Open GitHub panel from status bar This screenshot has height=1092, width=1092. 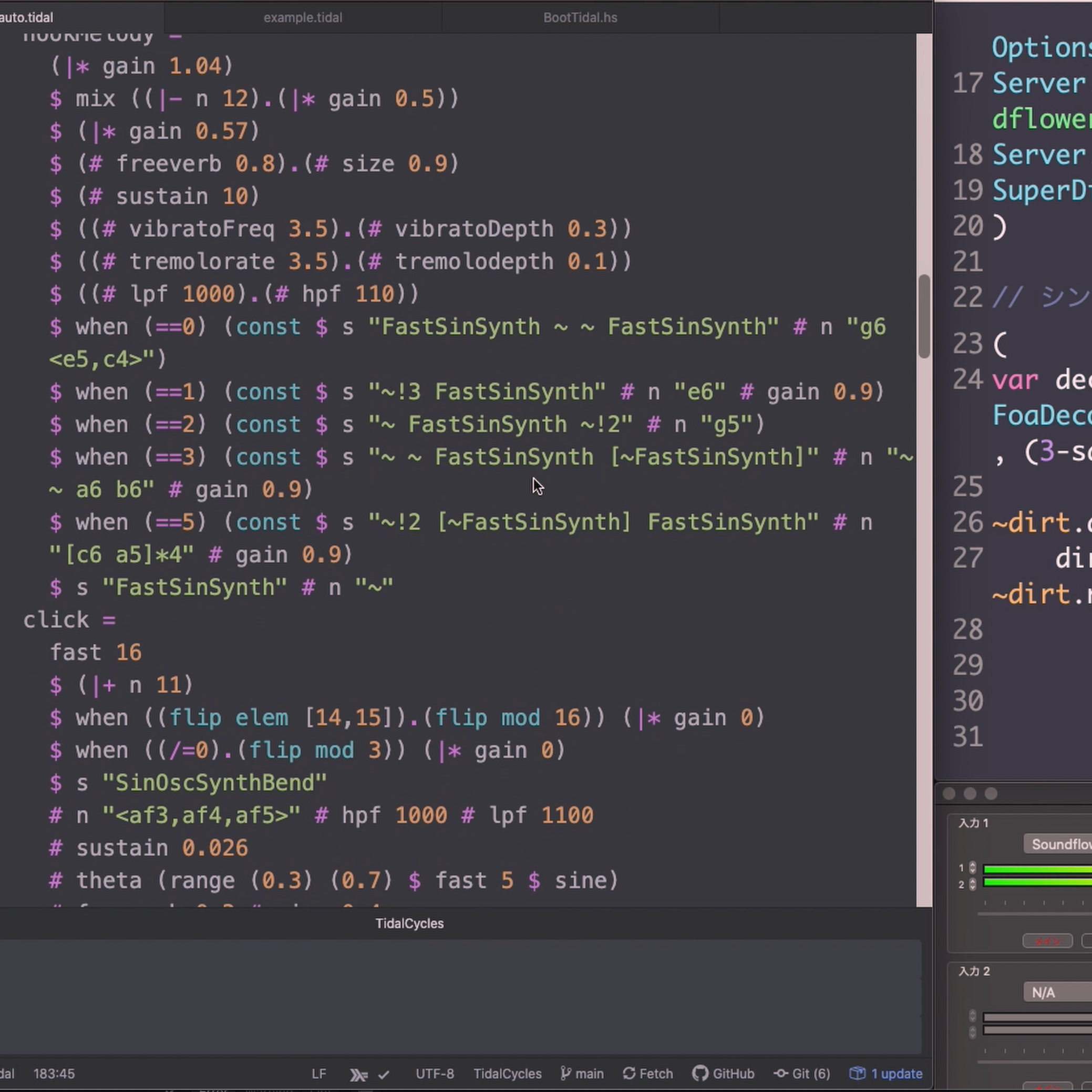[x=724, y=1074]
